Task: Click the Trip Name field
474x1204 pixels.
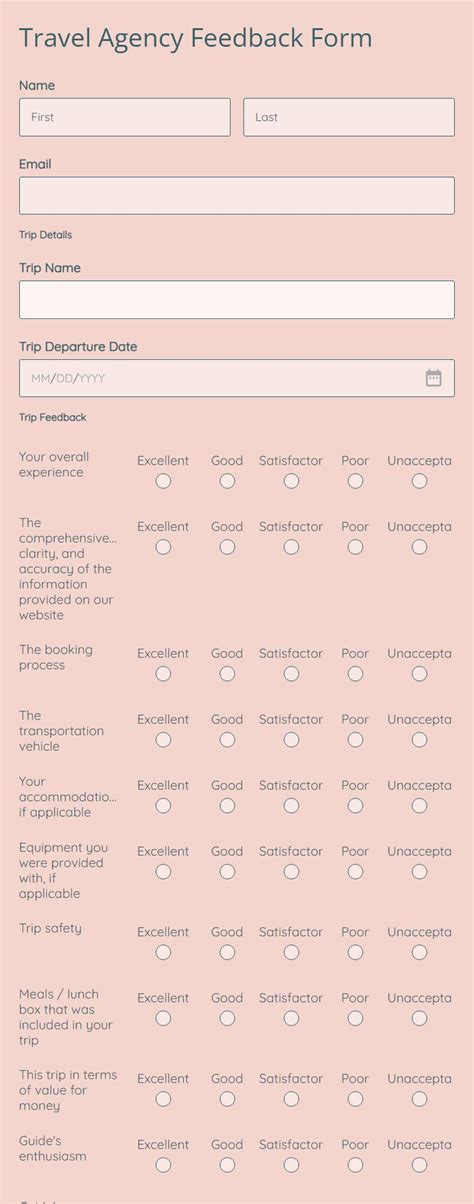Action: point(237,300)
